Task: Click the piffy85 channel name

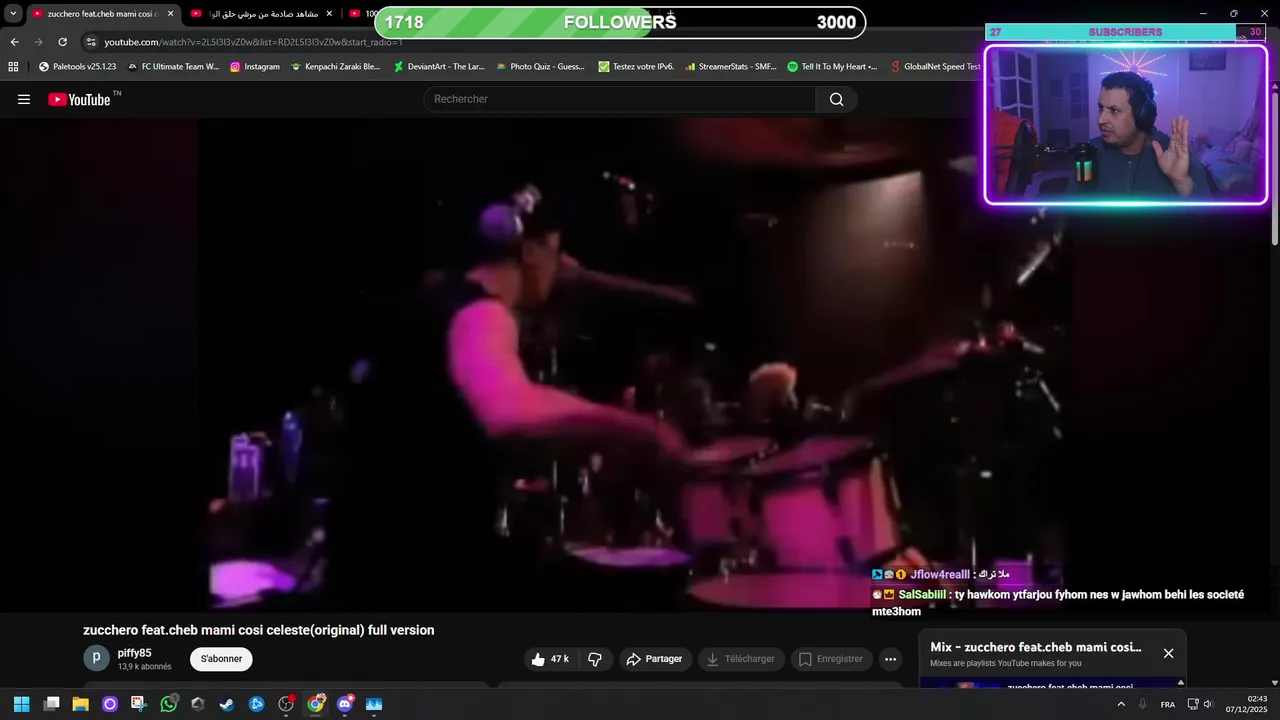Action: (x=134, y=653)
